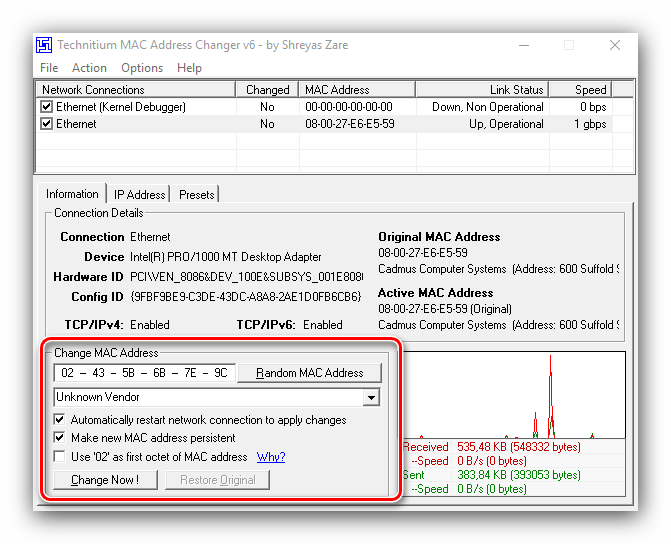Open the File menu
Viewport: 671px width, 544px height.
tap(49, 68)
